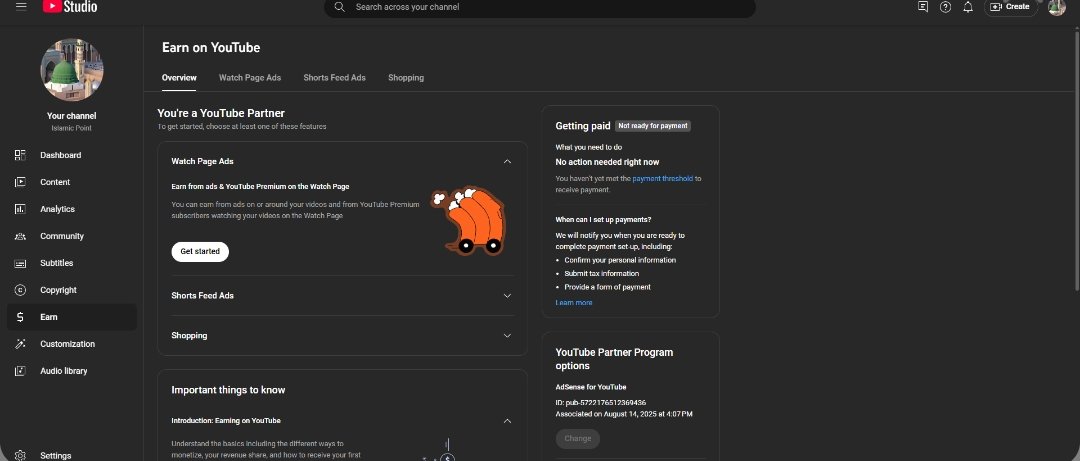This screenshot has width=1080, height=461.
Task: Click the Important things to know heading
Action: point(228,390)
